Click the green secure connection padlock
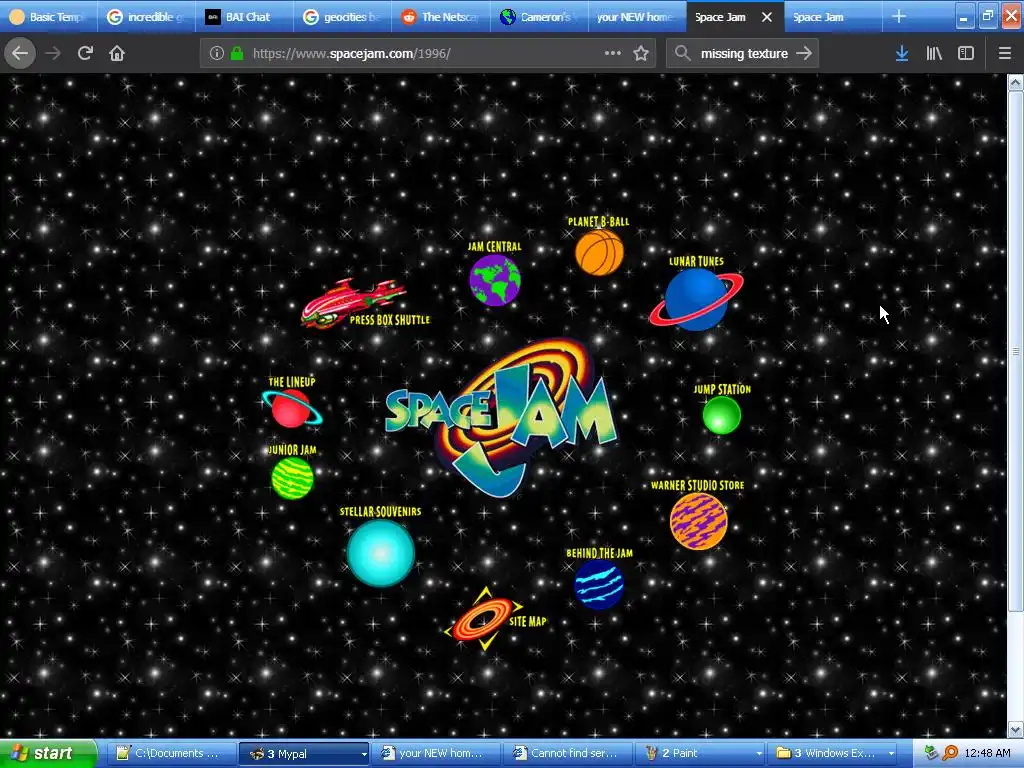Image resolution: width=1024 pixels, height=768 pixels. pyautogui.click(x=237, y=54)
